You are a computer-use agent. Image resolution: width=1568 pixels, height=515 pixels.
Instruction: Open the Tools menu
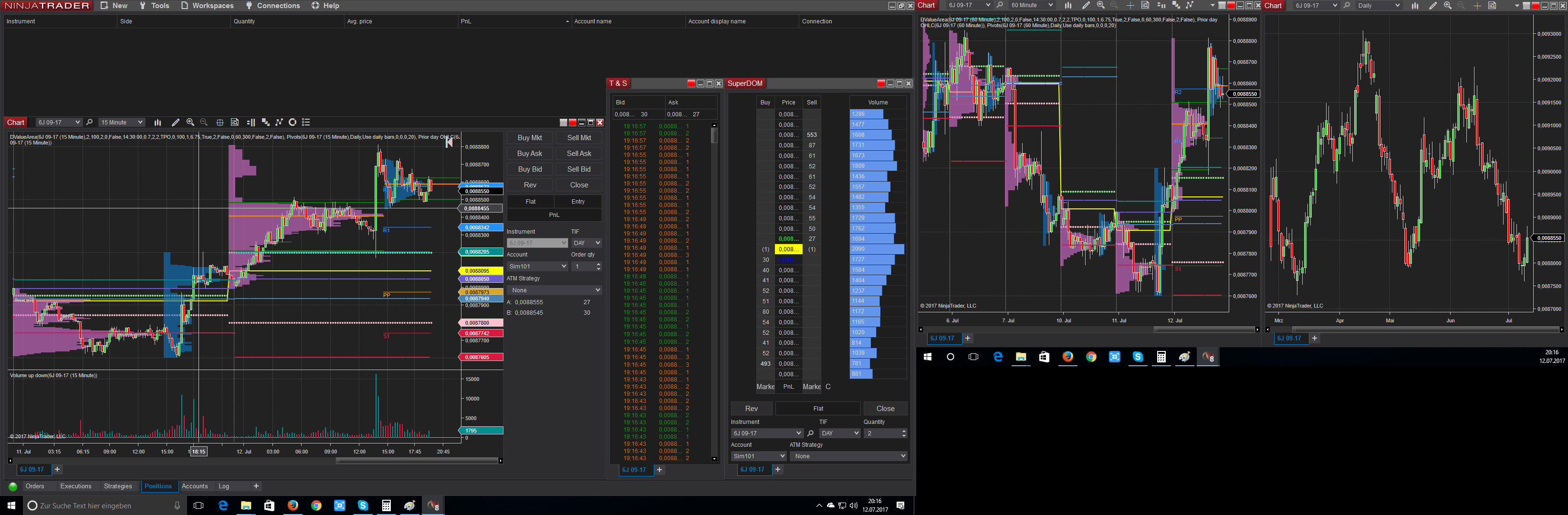click(x=154, y=5)
